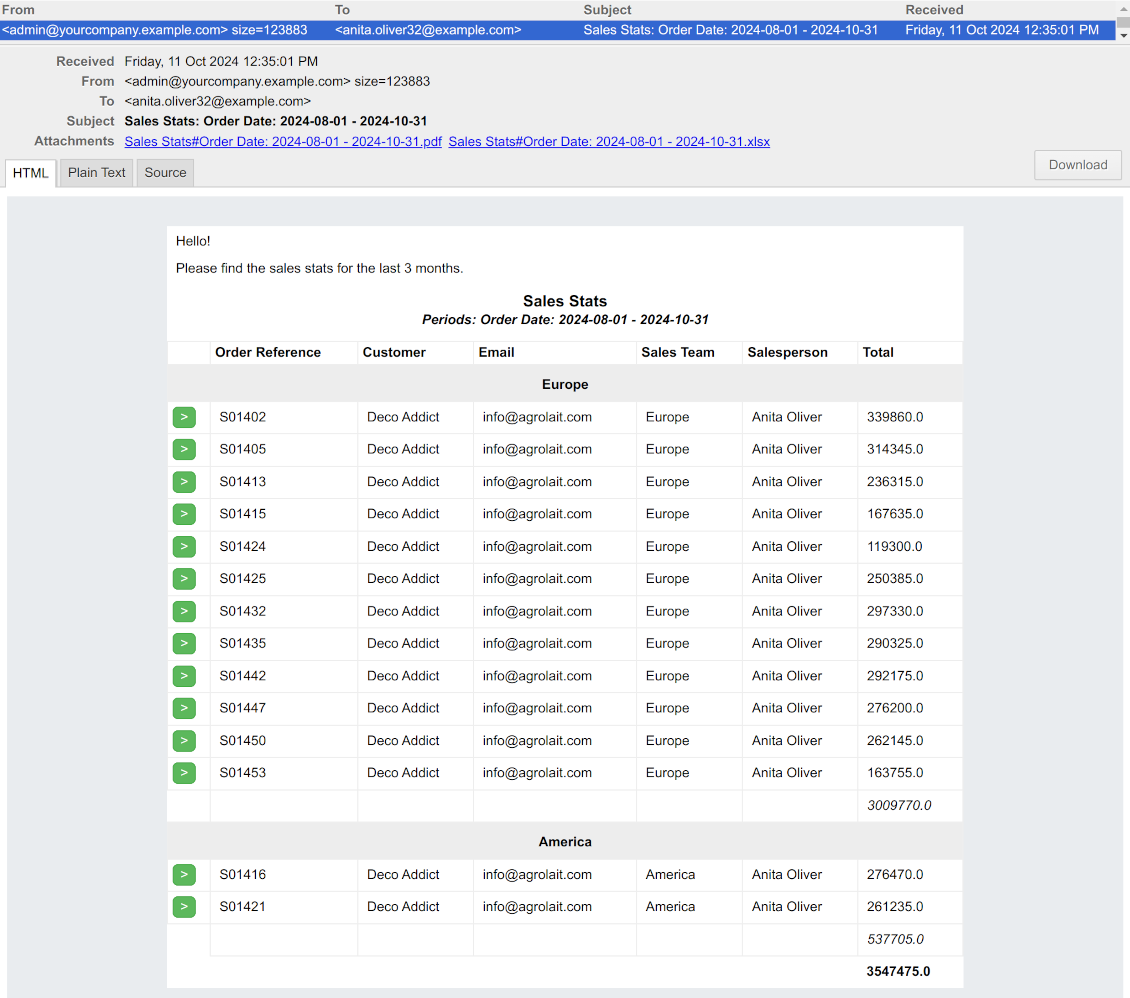This screenshot has height=998, width=1130.
Task: Switch to the Source tab
Action: [165, 173]
